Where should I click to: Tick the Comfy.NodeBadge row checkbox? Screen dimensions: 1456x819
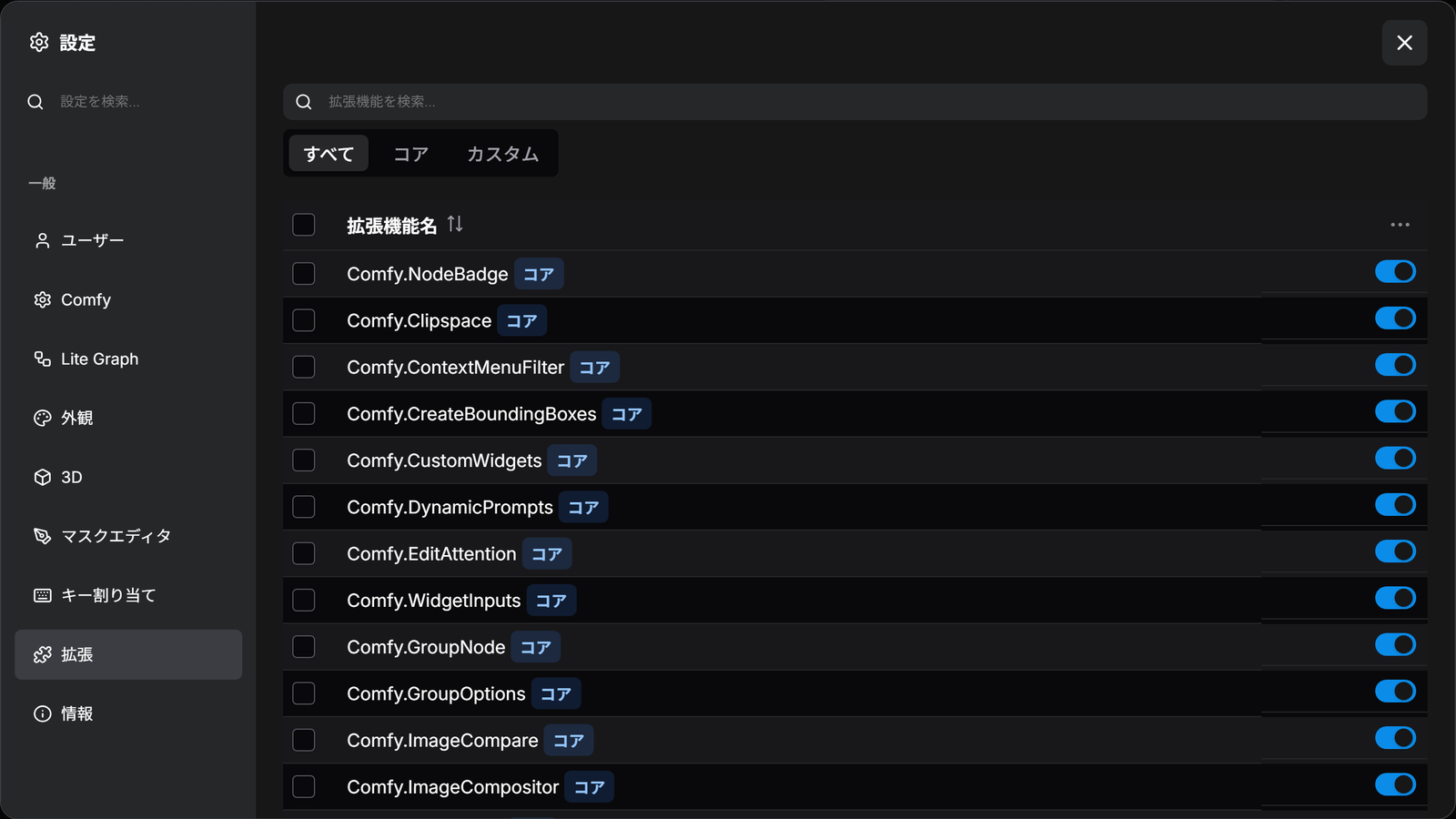tap(304, 274)
